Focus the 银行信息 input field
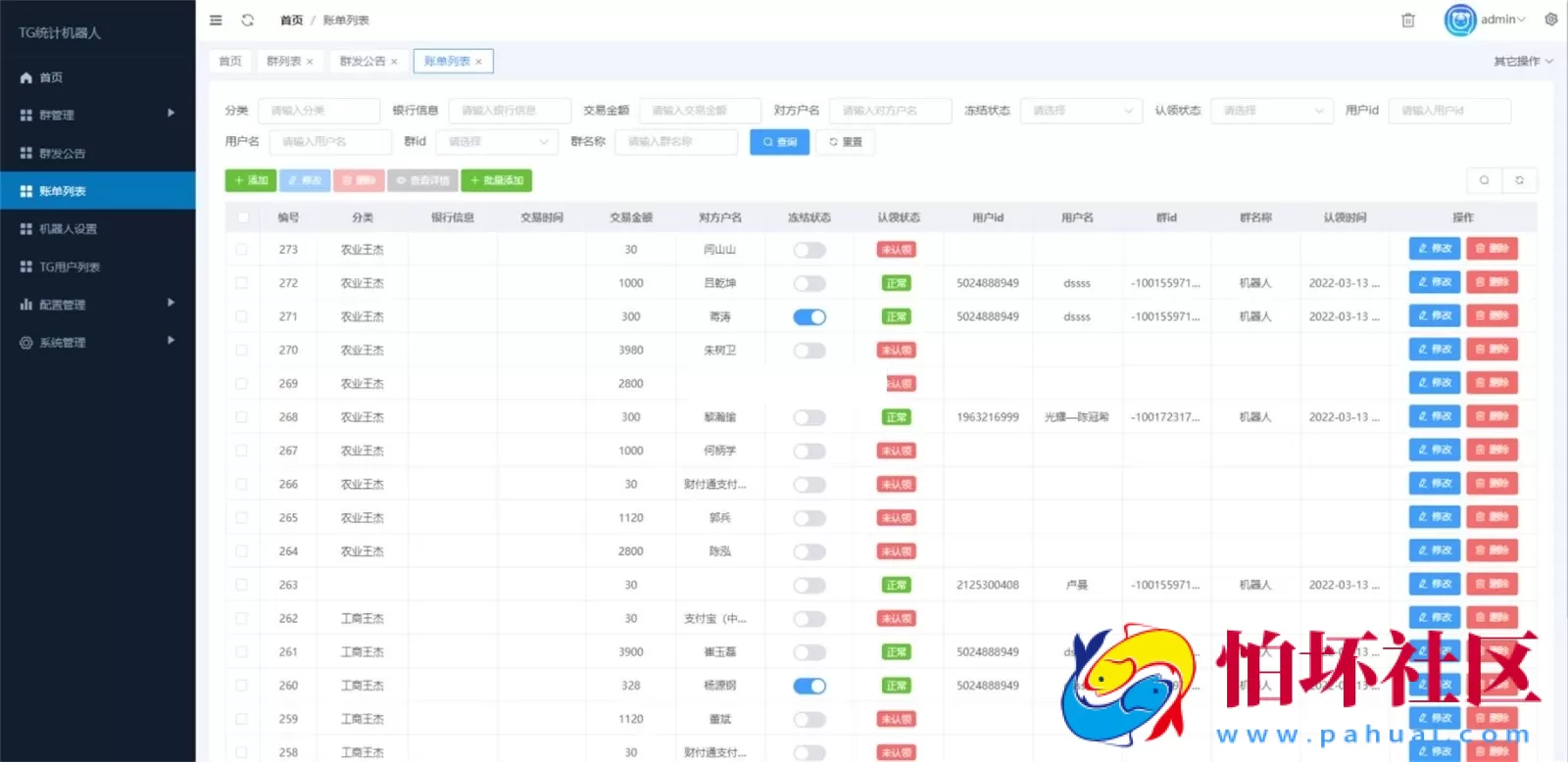The height and width of the screenshot is (762, 1568). [510, 111]
